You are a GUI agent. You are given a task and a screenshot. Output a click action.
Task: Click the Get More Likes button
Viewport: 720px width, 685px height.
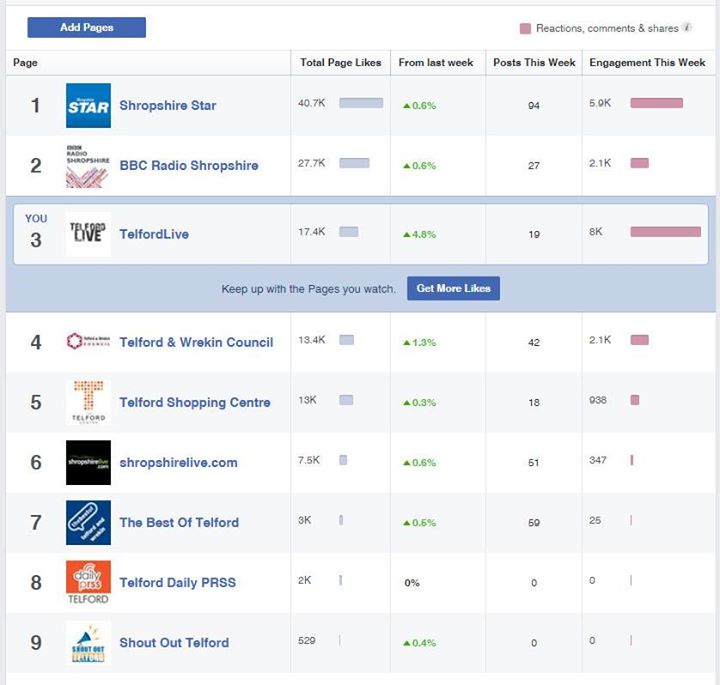tap(453, 288)
